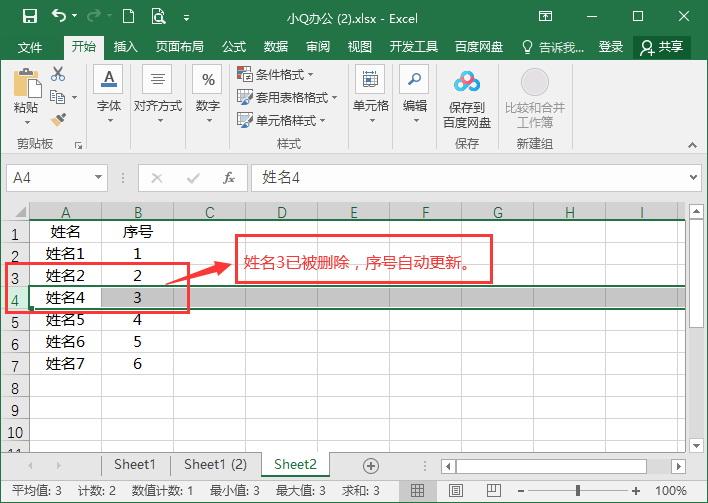Open the 数字 number format group
This screenshot has width=708, height=503.
coord(208,96)
